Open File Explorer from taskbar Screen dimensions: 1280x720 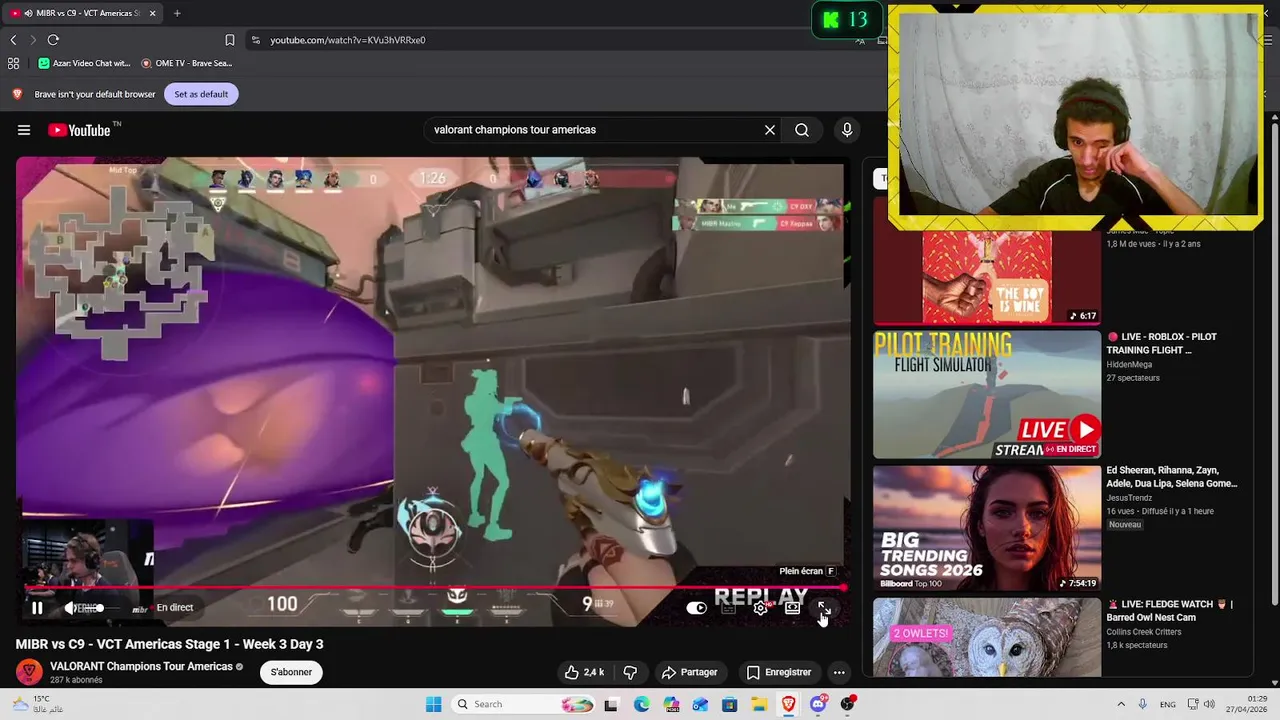[759, 704]
